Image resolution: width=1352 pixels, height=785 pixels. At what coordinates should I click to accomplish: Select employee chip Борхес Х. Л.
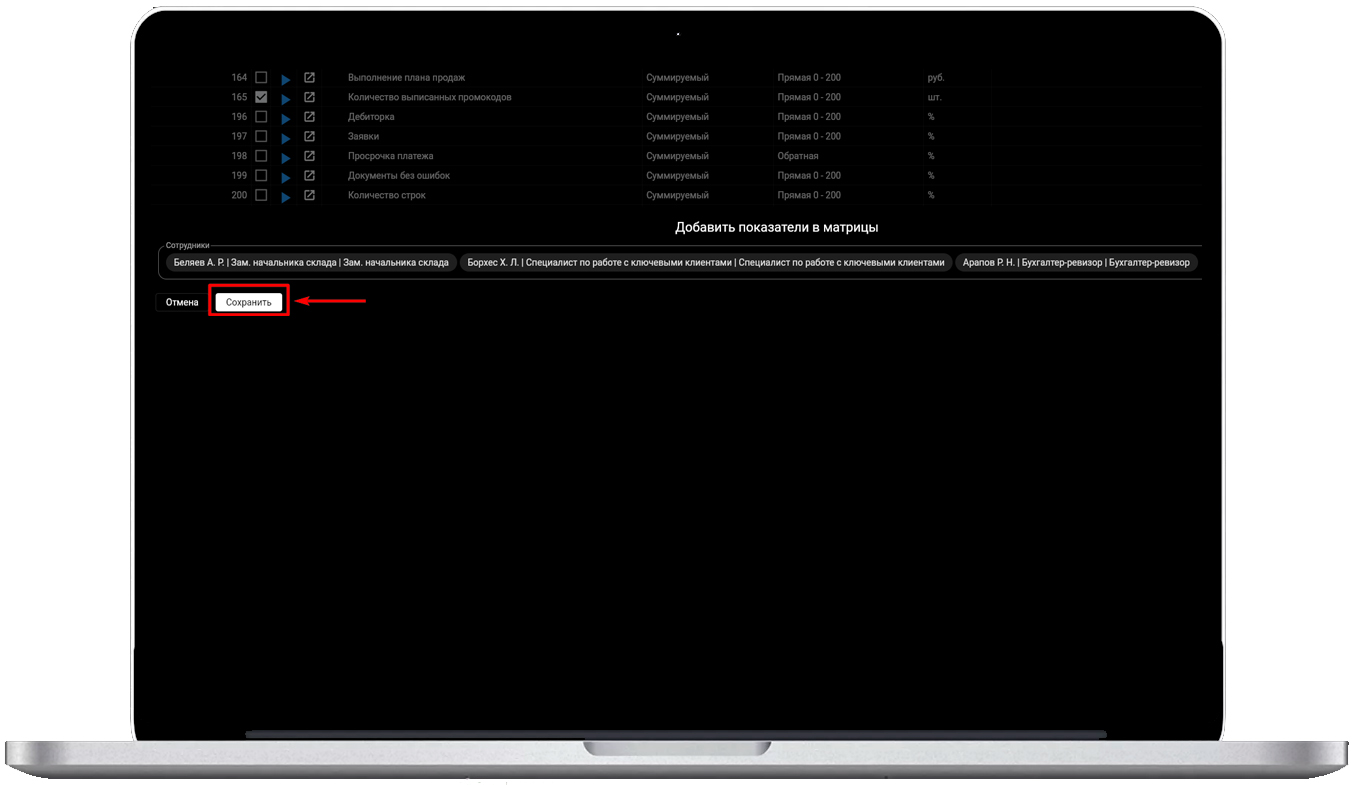pos(706,262)
